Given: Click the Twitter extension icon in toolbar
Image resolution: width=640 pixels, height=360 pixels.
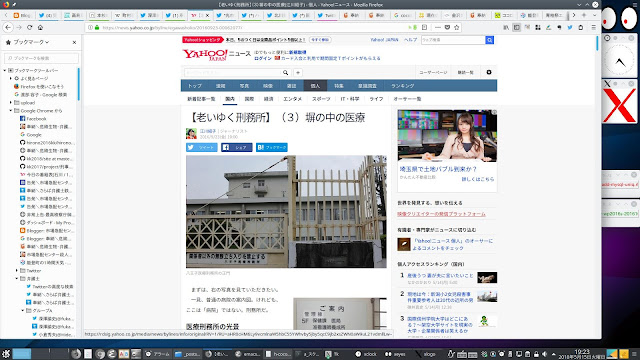Looking at the screenshot, I should pyautogui.click(x=570, y=27).
